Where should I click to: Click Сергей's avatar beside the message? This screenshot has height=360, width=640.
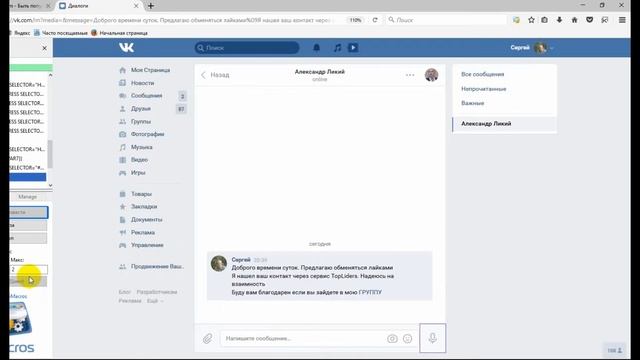pyautogui.click(x=219, y=264)
